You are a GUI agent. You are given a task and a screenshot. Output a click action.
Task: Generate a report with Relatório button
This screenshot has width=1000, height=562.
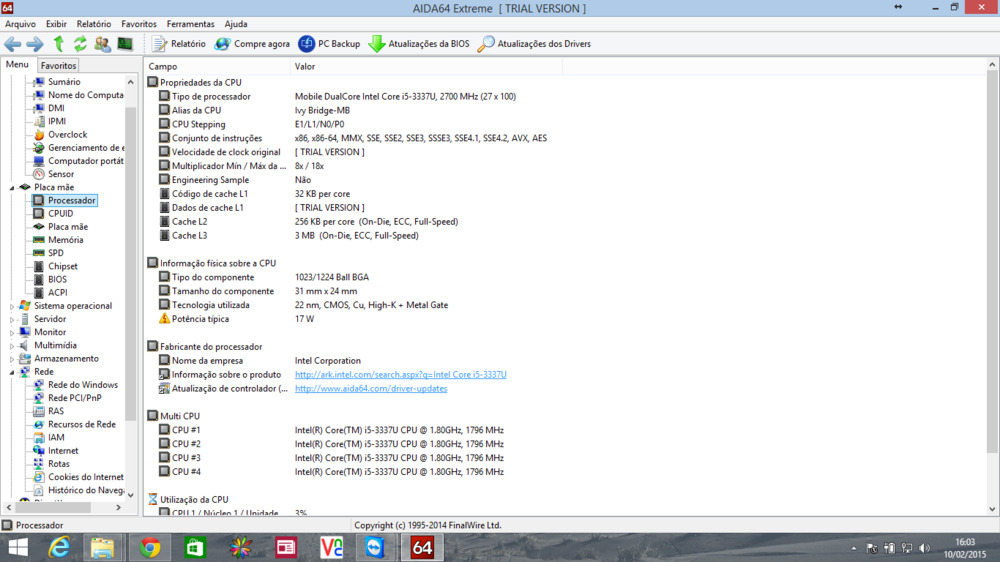click(x=179, y=44)
